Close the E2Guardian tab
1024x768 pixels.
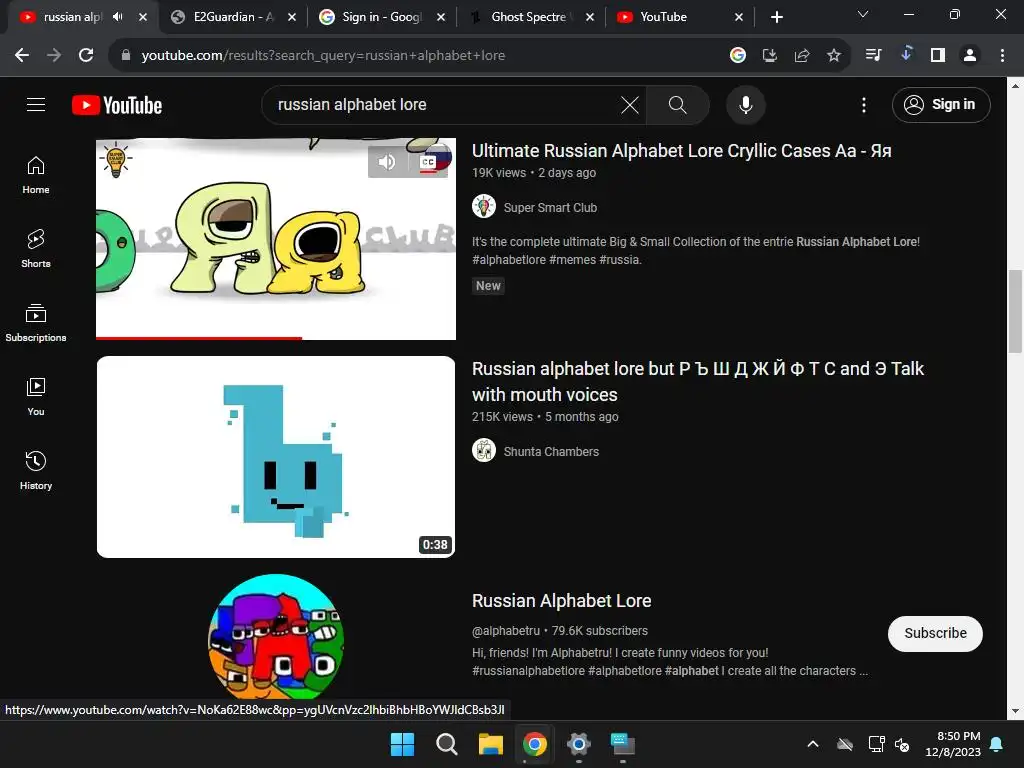(x=292, y=17)
